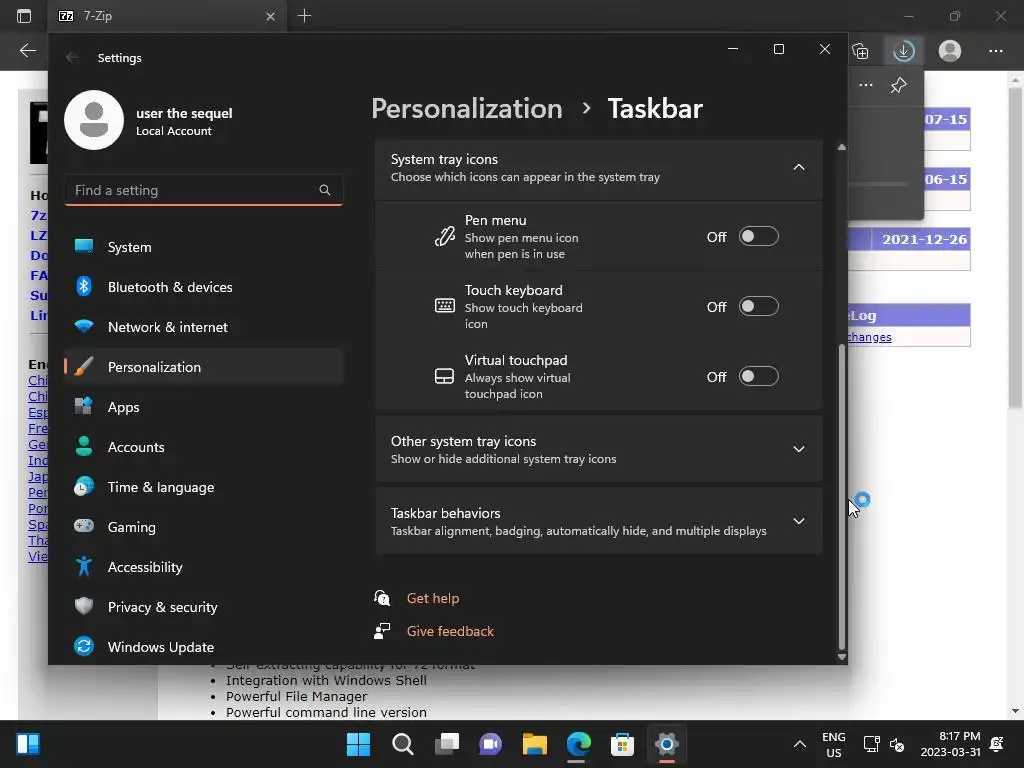Open Task View on taskbar
Screen dimensions: 1024x768
click(x=447, y=744)
